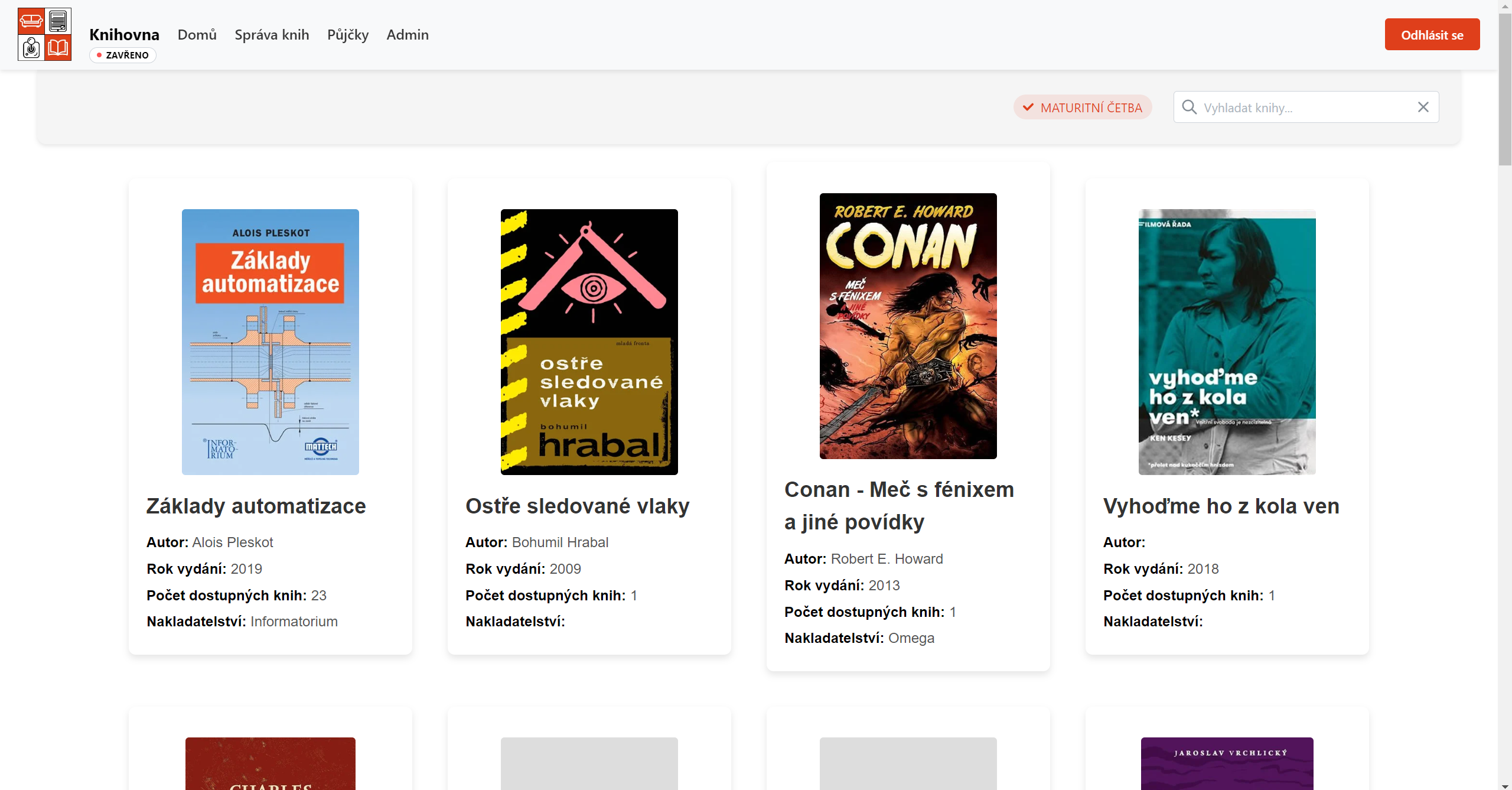
Task: Click Rok vydání 2009 value
Action: (x=565, y=569)
